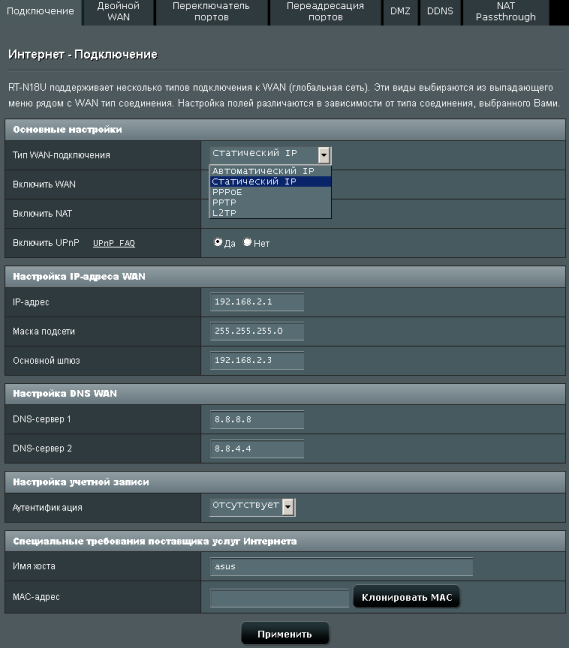Open the Двойной WAN tab
Image resolution: width=569 pixels, height=648 pixels.
coord(119,12)
